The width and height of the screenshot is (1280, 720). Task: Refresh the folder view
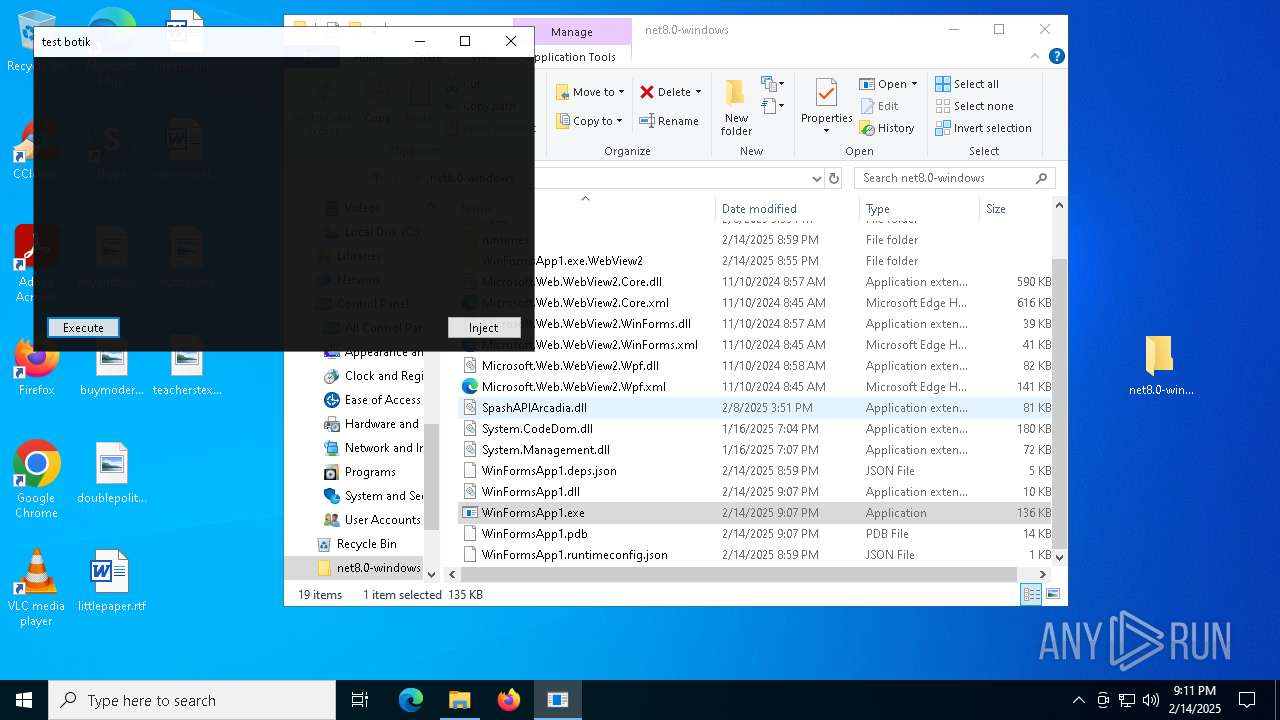[834, 178]
